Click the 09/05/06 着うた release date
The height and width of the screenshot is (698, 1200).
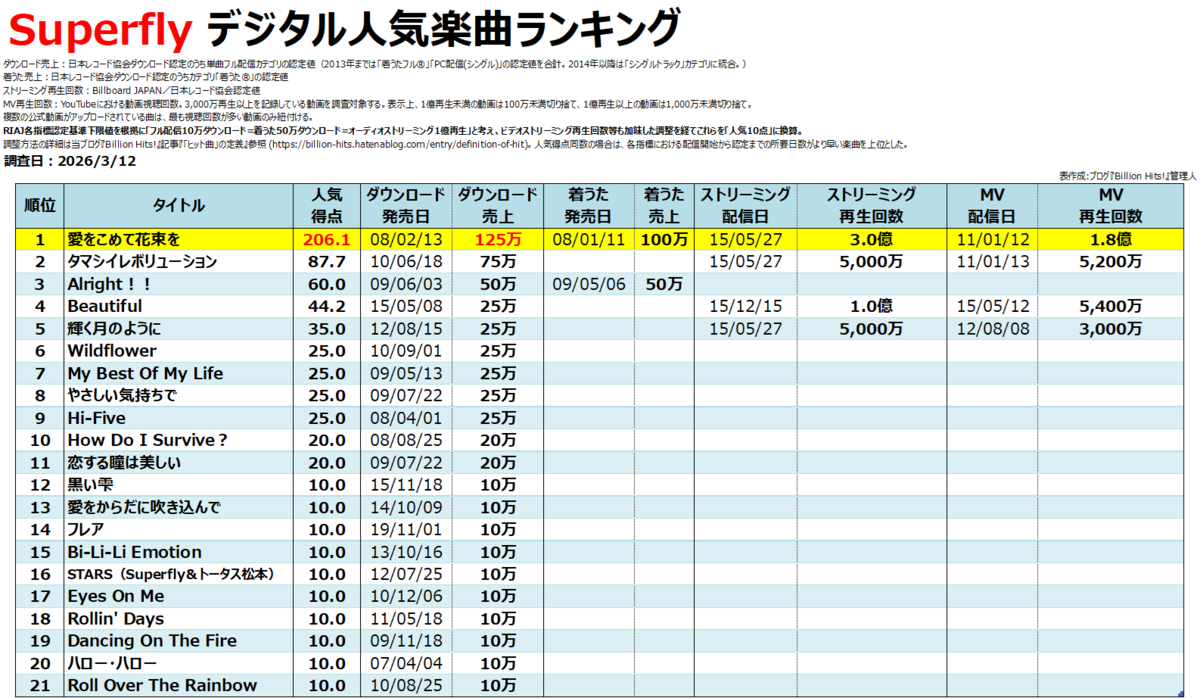[x=587, y=284]
